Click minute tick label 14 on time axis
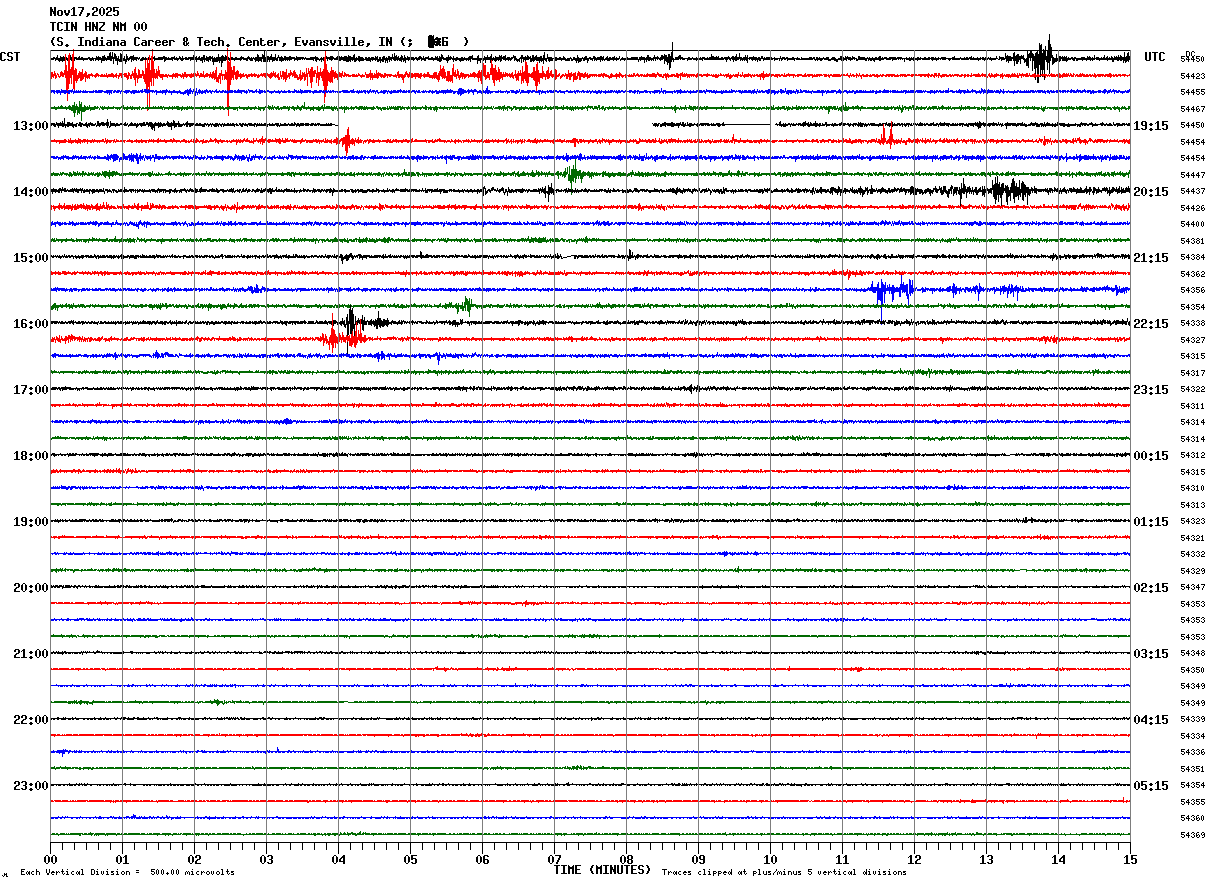 click(1058, 859)
